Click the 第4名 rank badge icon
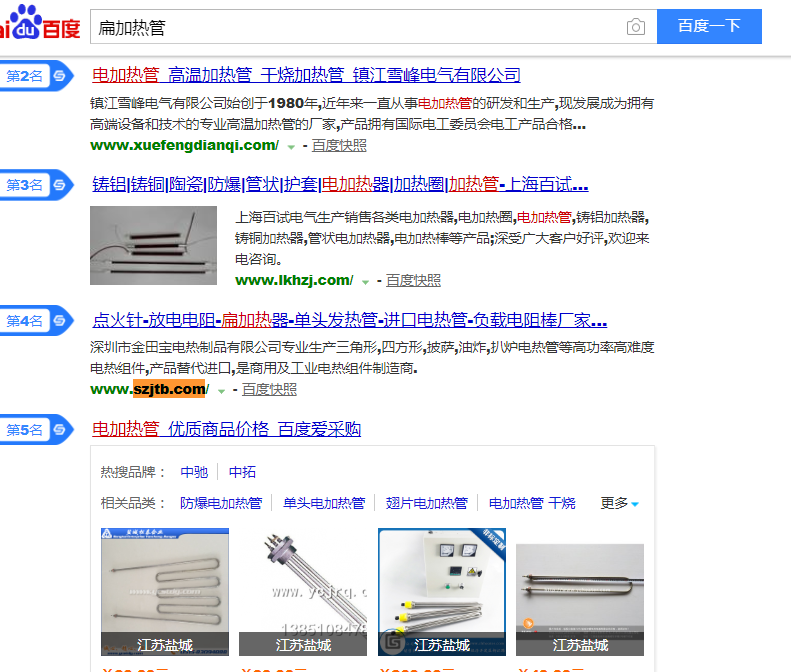 (x=35, y=321)
